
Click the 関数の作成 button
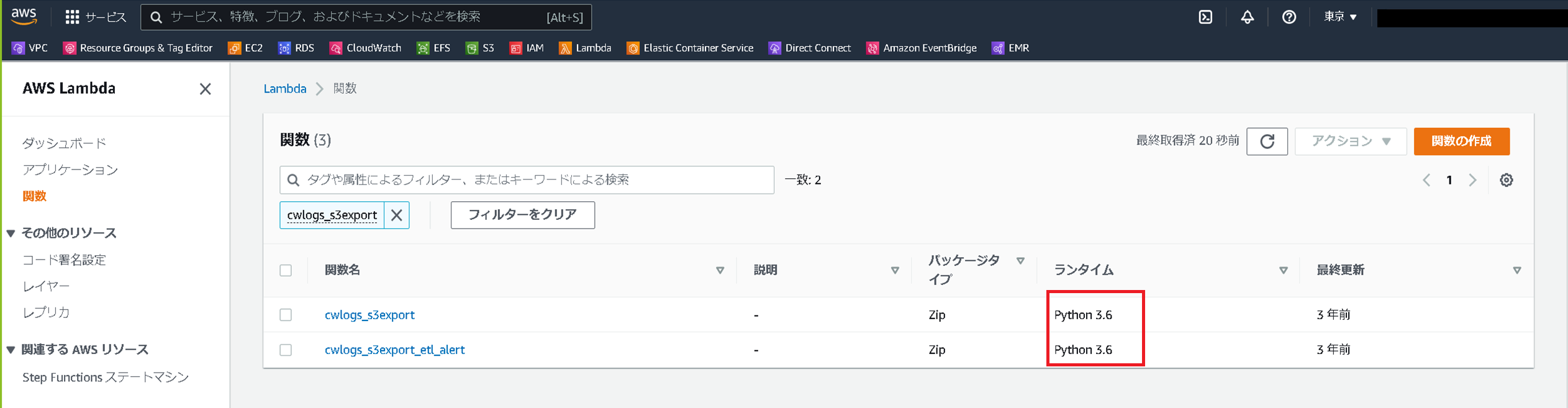[x=1461, y=141]
